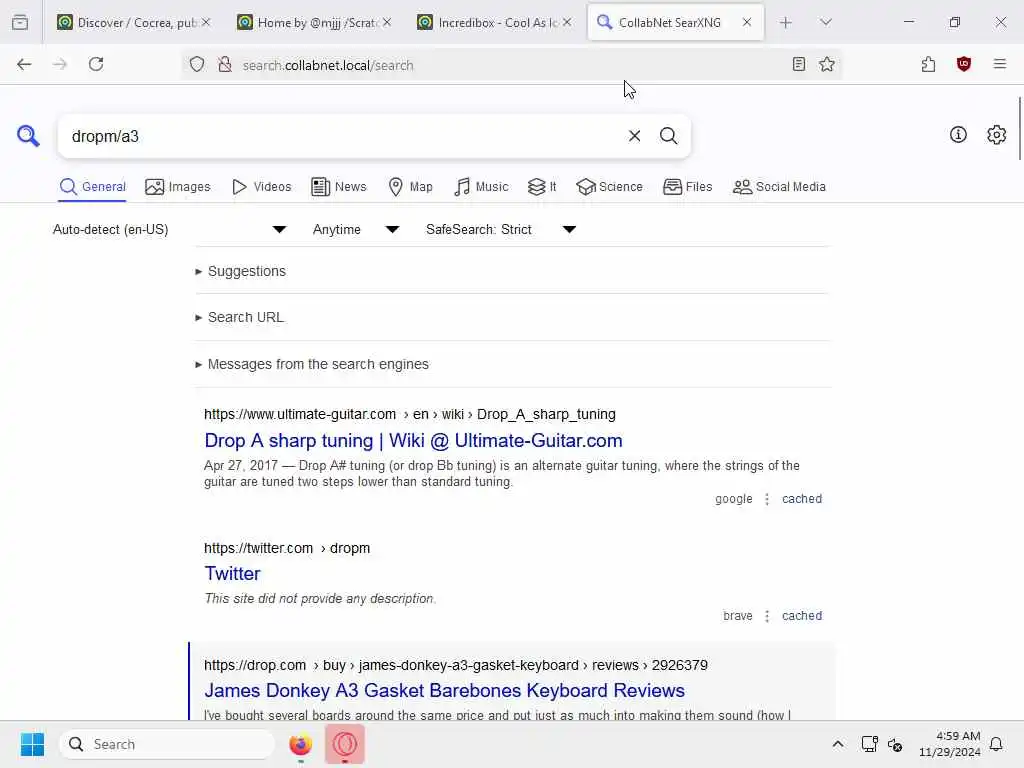The image size is (1024, 768).
Task: Close the Home by @mjjj tab
Action: (387, 22)
